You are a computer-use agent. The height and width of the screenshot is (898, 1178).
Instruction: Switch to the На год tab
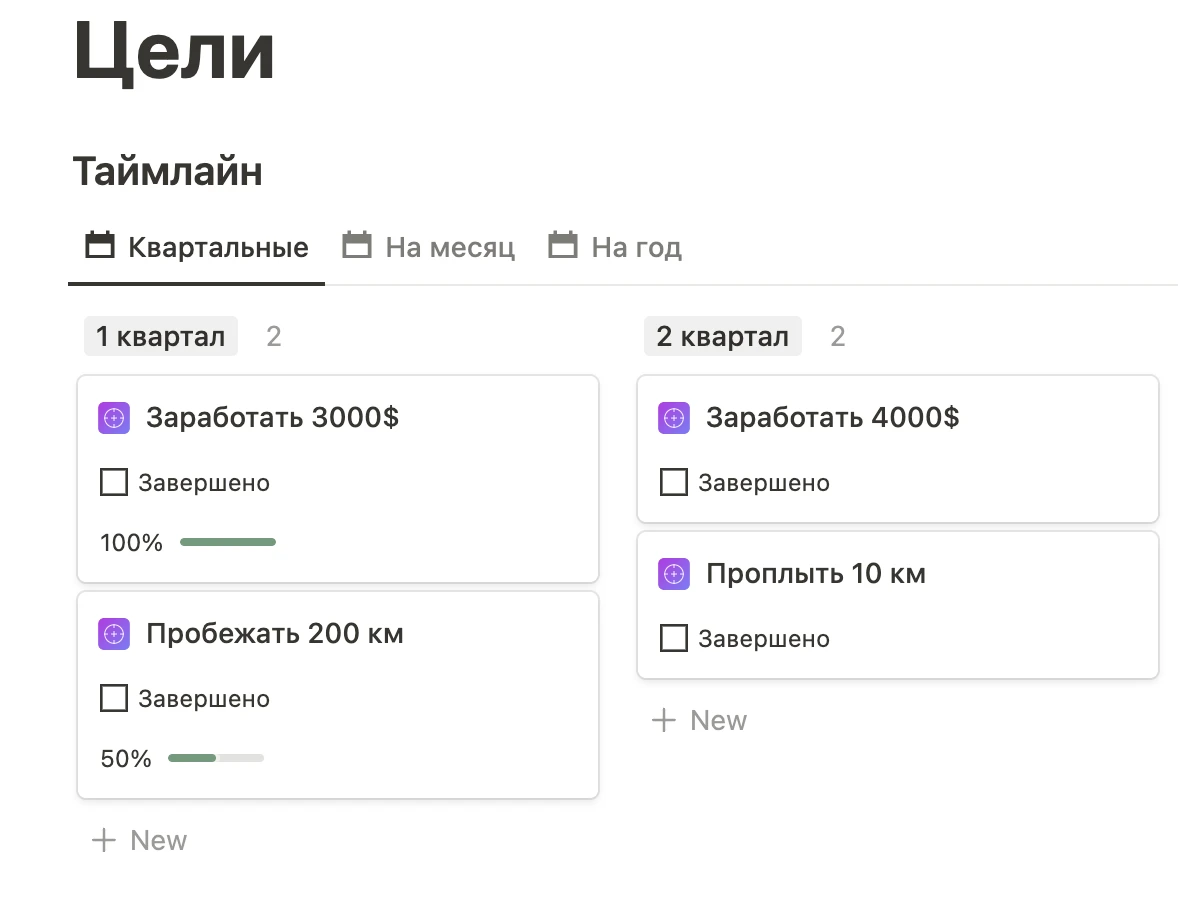click(x=636, y=247)
